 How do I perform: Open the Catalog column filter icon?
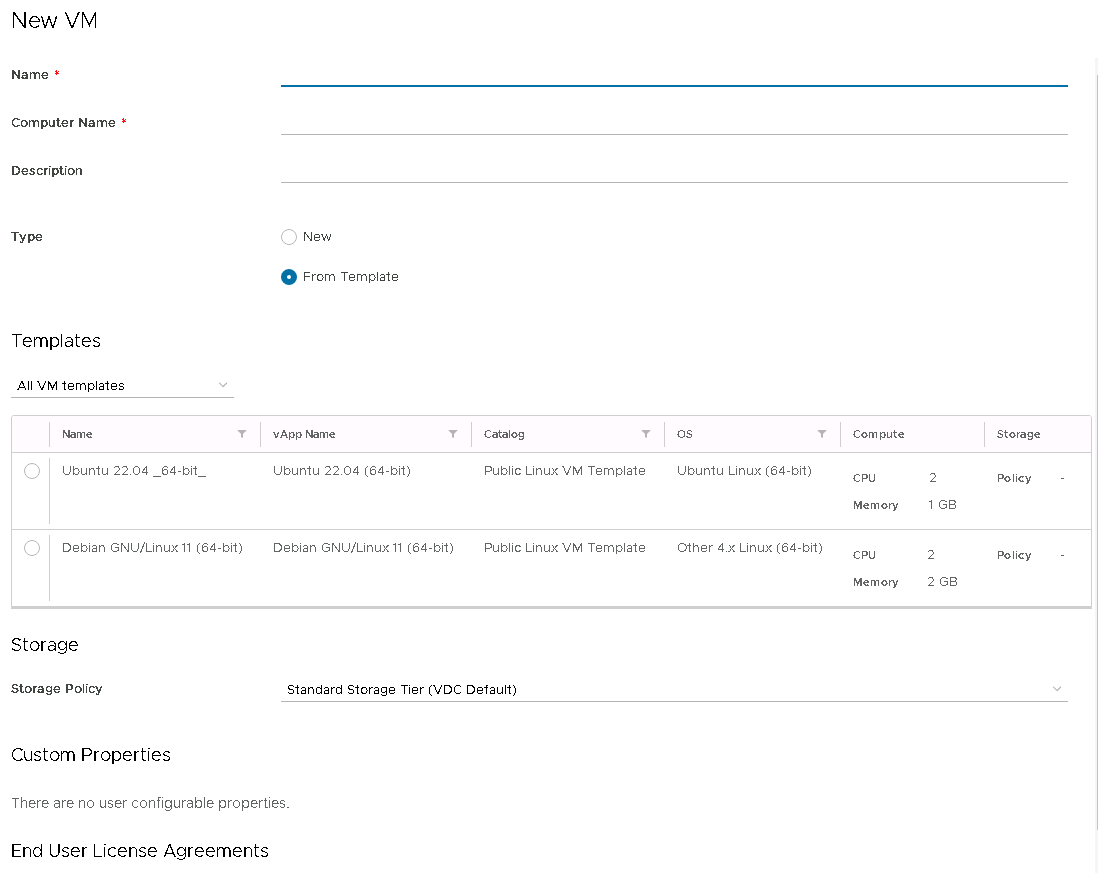pyautogui.click(x=646, y=434)
